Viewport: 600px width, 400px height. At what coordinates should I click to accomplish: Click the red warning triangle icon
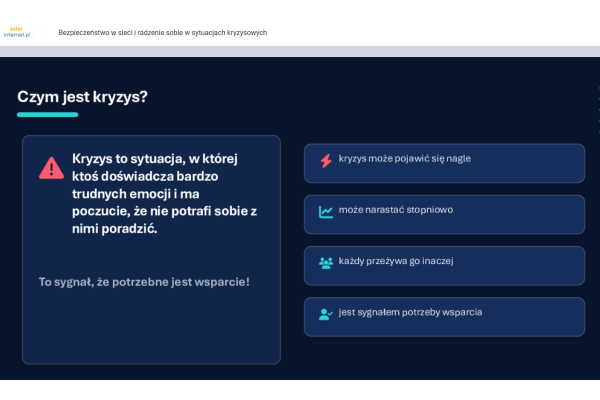[x=51, y=168]
